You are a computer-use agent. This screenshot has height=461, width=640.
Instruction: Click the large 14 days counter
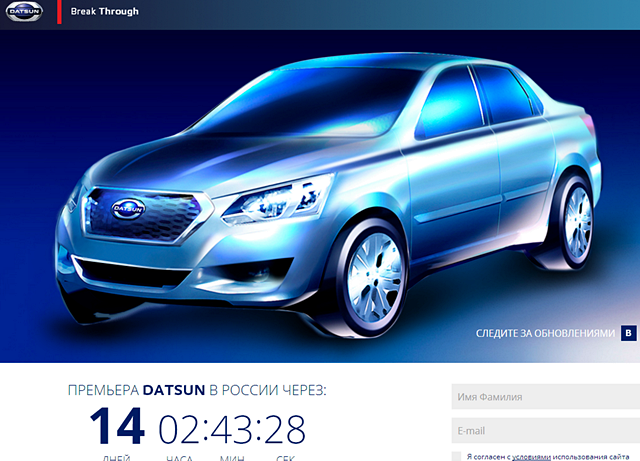click(x=118, y=428)
